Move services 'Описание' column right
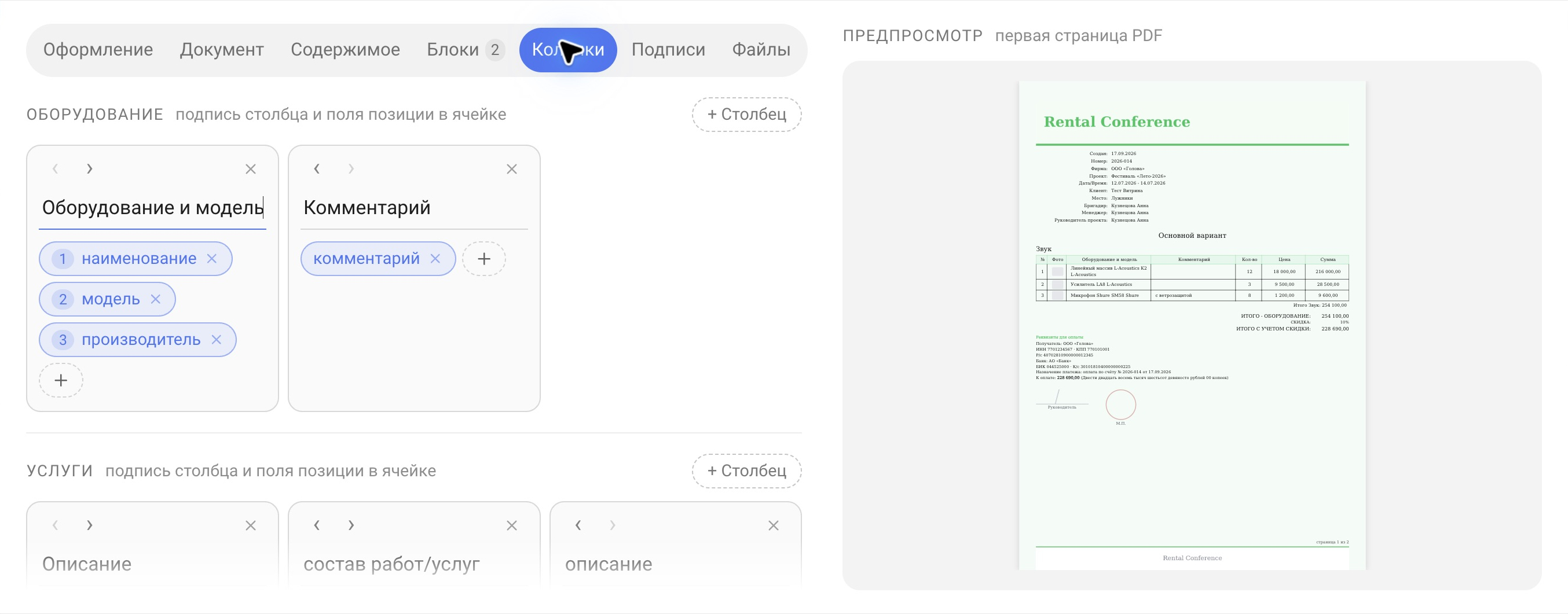 click(x=90, y=525)
